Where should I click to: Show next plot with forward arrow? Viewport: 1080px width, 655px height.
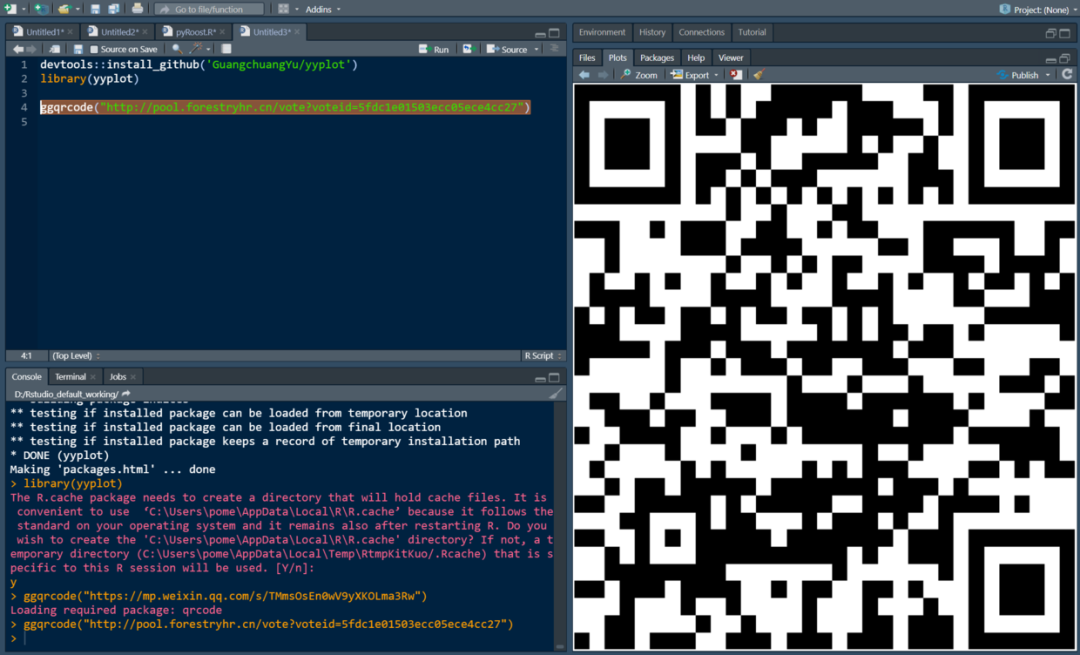coord(603,74)
